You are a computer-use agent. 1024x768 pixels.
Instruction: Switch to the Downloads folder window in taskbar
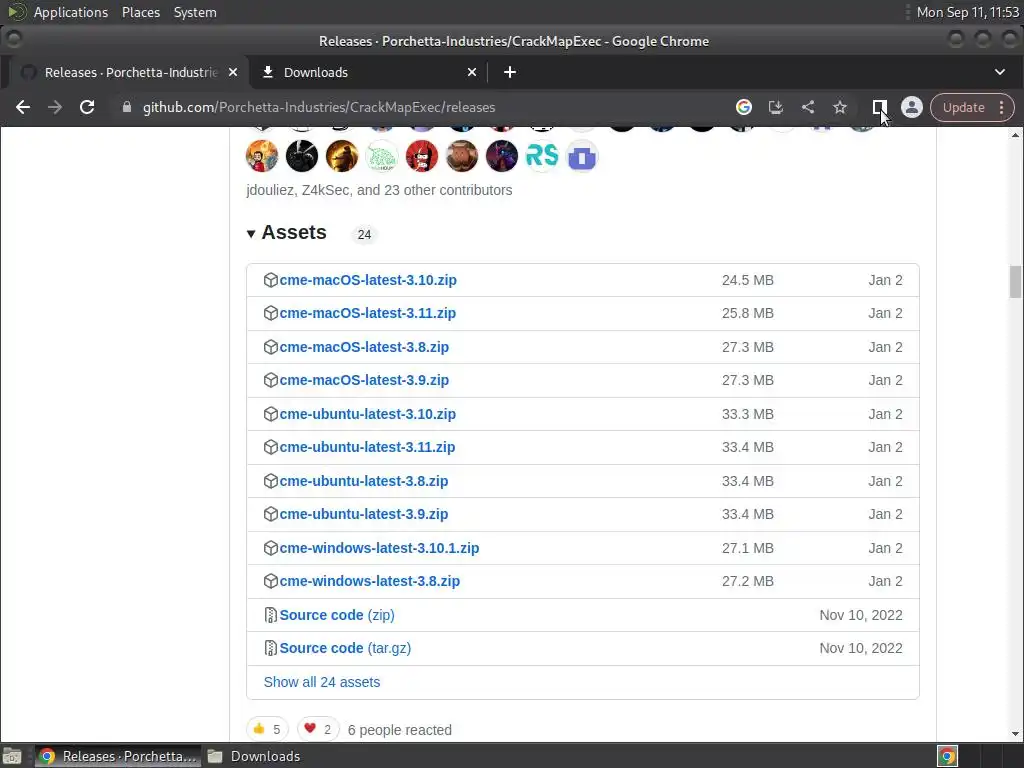point(255,756)
